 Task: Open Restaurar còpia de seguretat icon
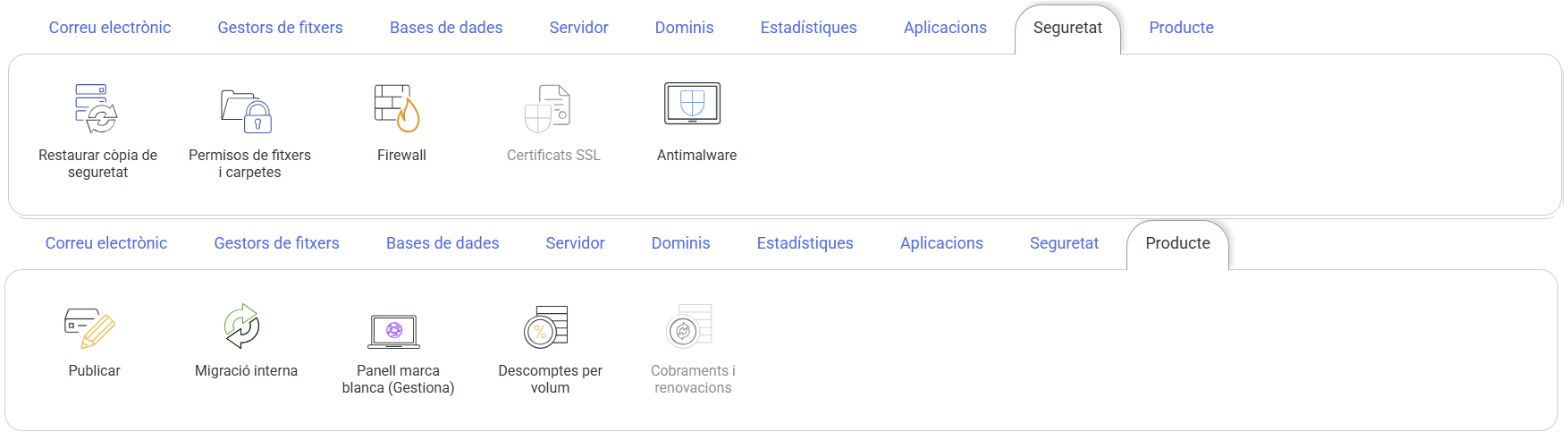click(x=97, y=108)
